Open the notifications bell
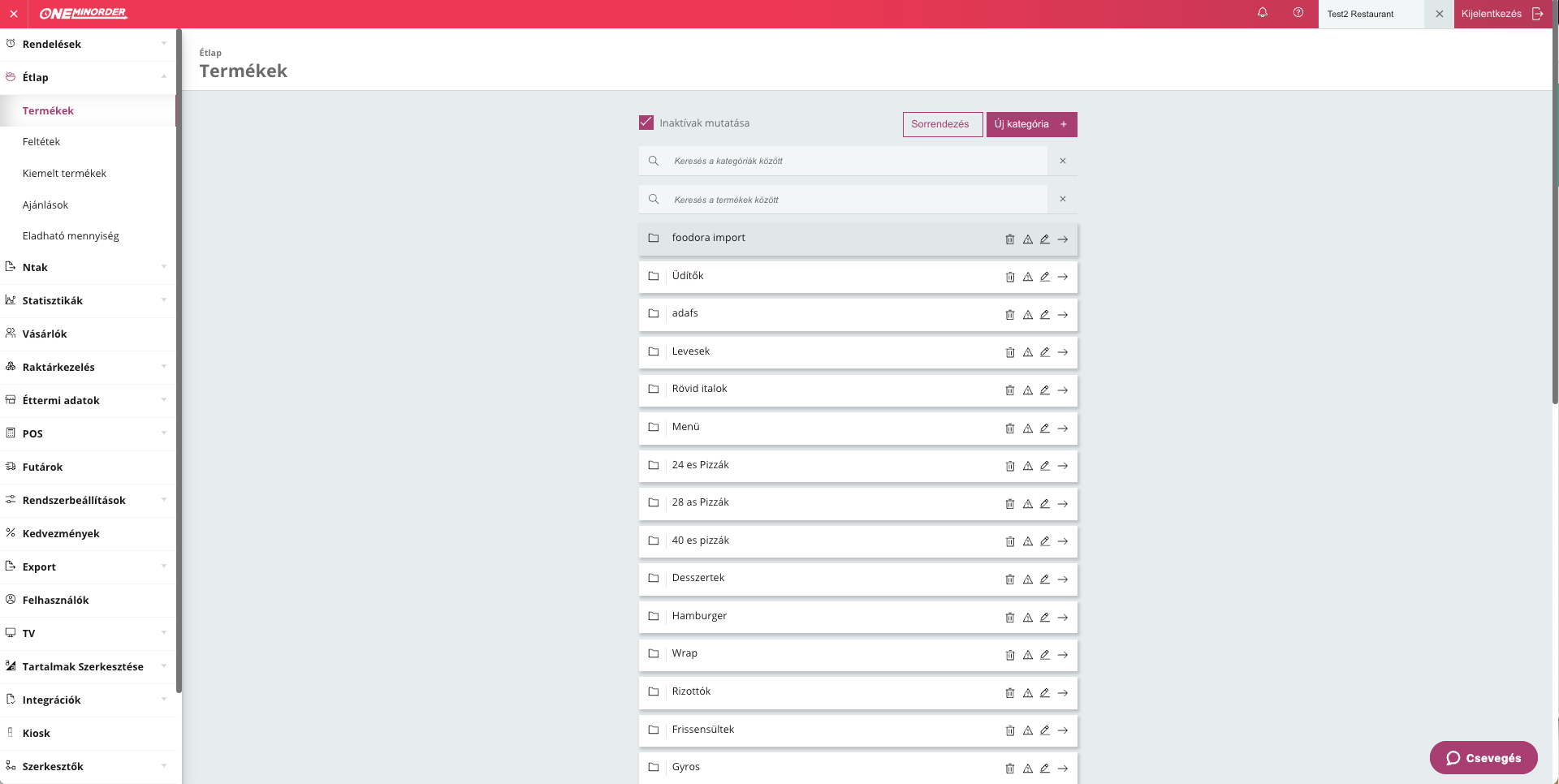 [1263, 13]
